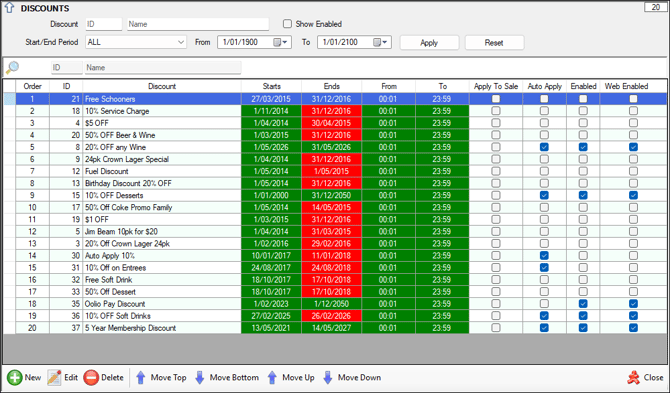Check Apply To Sale for Free Schooners
Image resolution: width=670 pixels, height=393 pixels.
(496, 99)
